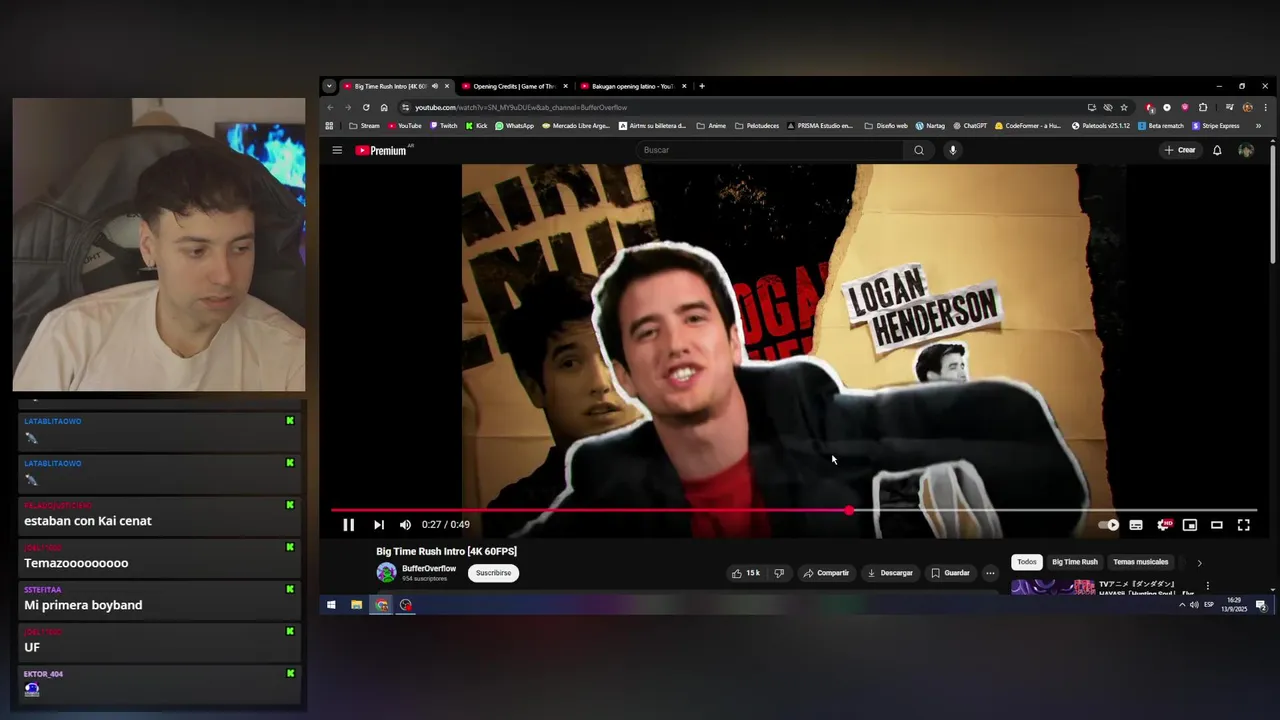
Task: Open more actions ellipsis below video
Action: pyautogui.click(x=990, y=573)
